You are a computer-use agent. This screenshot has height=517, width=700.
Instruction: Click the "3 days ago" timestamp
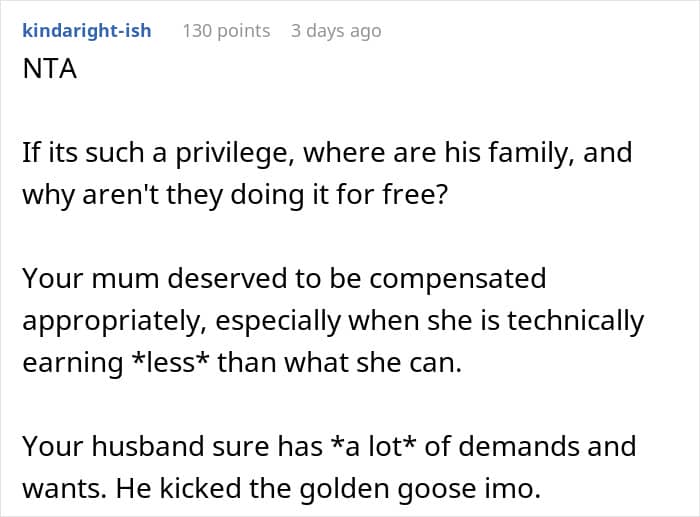tap(336, 30)
